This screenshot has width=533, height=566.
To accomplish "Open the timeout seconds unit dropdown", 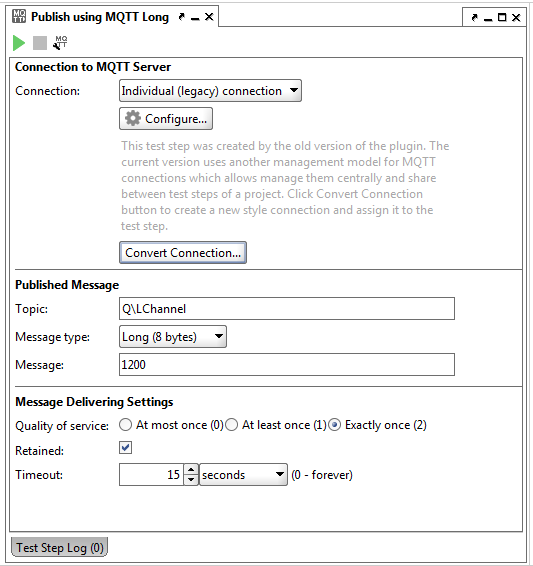I will [x=244, y=474].
